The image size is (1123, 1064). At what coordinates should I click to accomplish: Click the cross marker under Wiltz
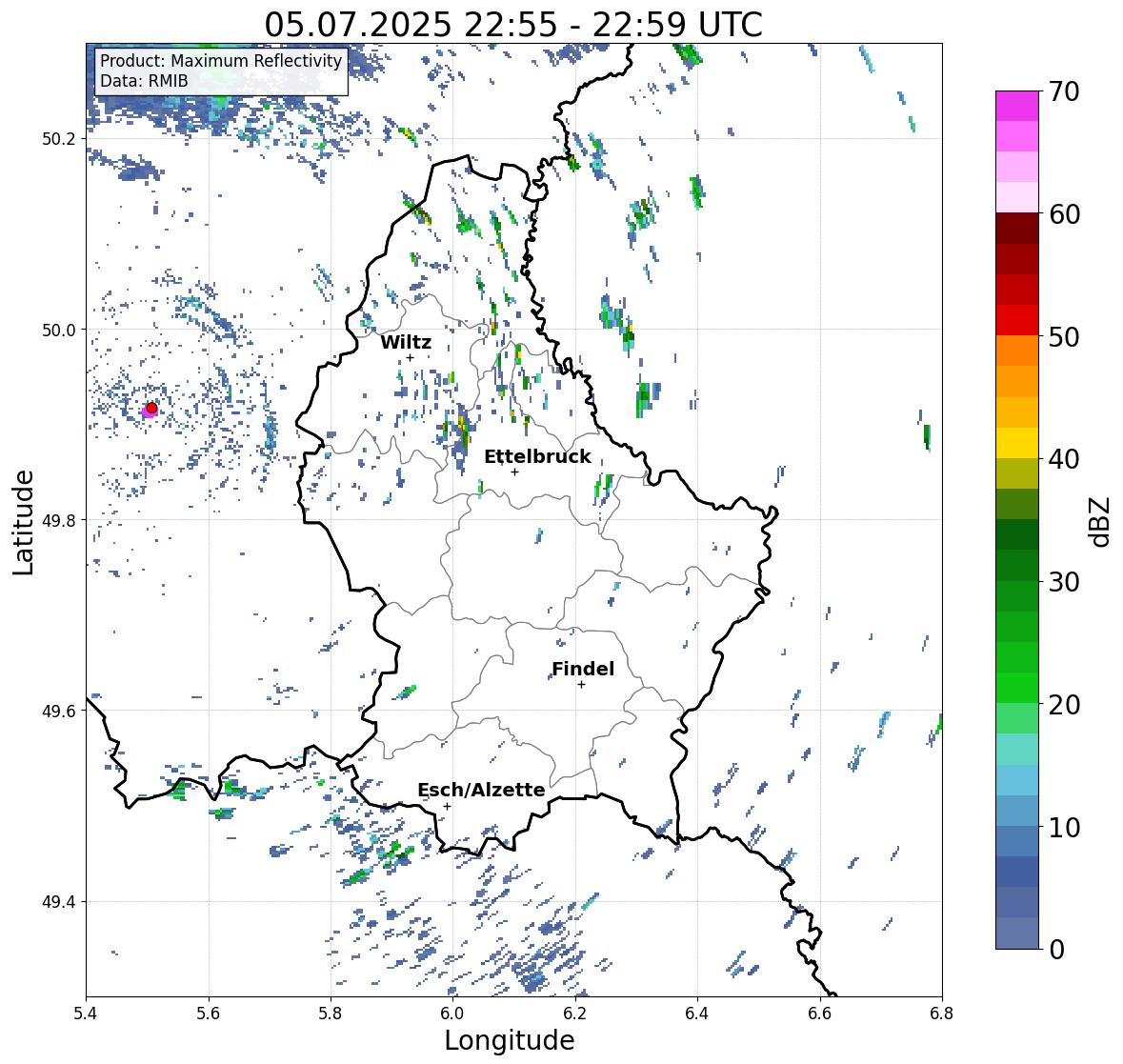pos(410,357)
